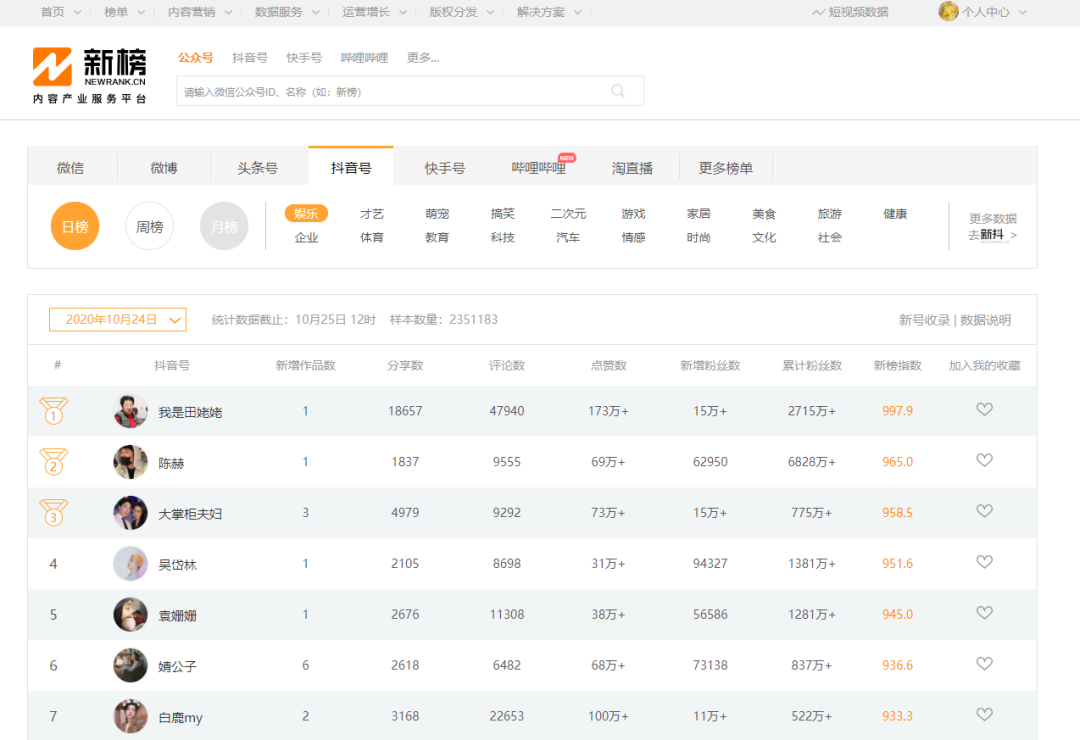This screenshot has height=740, width=1080.
Task: Open 我是田姥姥 avatar thumbnail
Action: pos(130,411)
